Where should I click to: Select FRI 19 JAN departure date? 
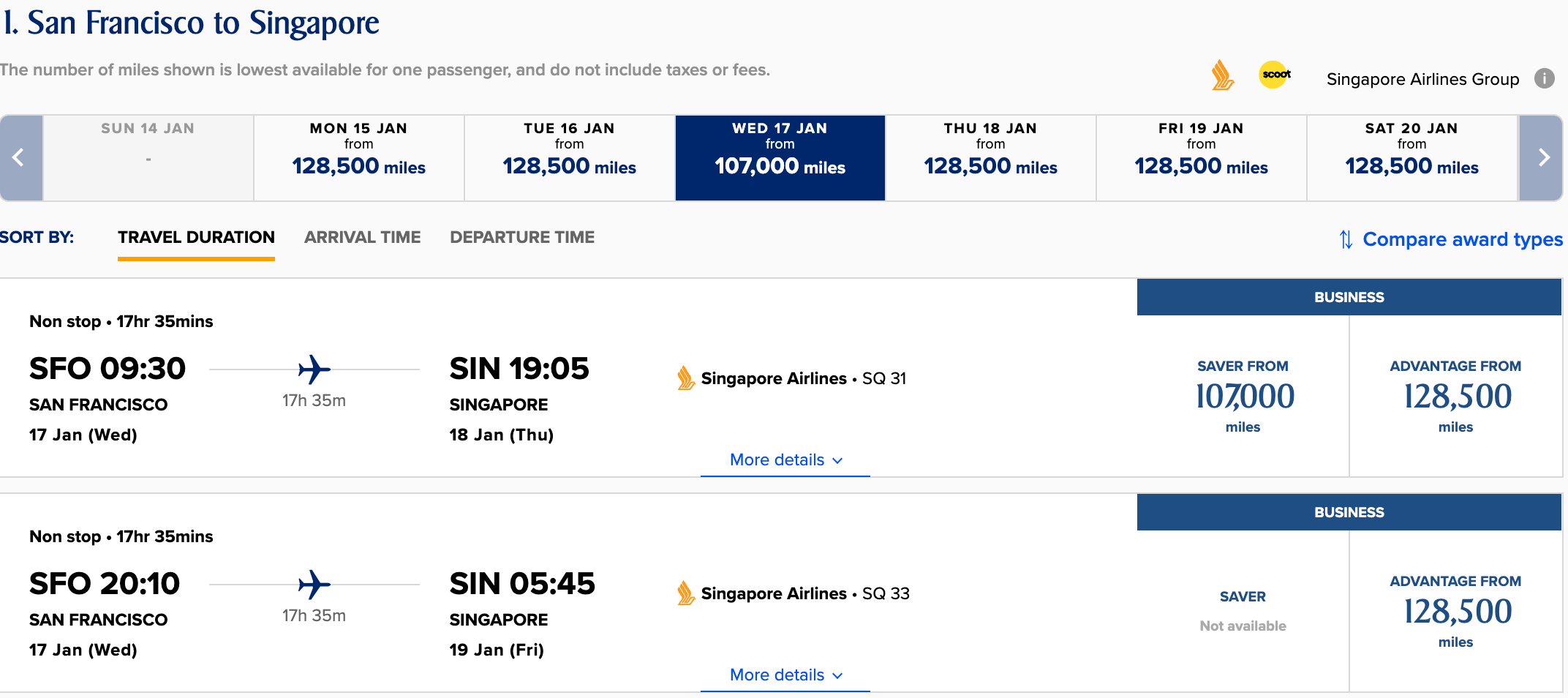pyautogui.click(x=1201, y=157)
